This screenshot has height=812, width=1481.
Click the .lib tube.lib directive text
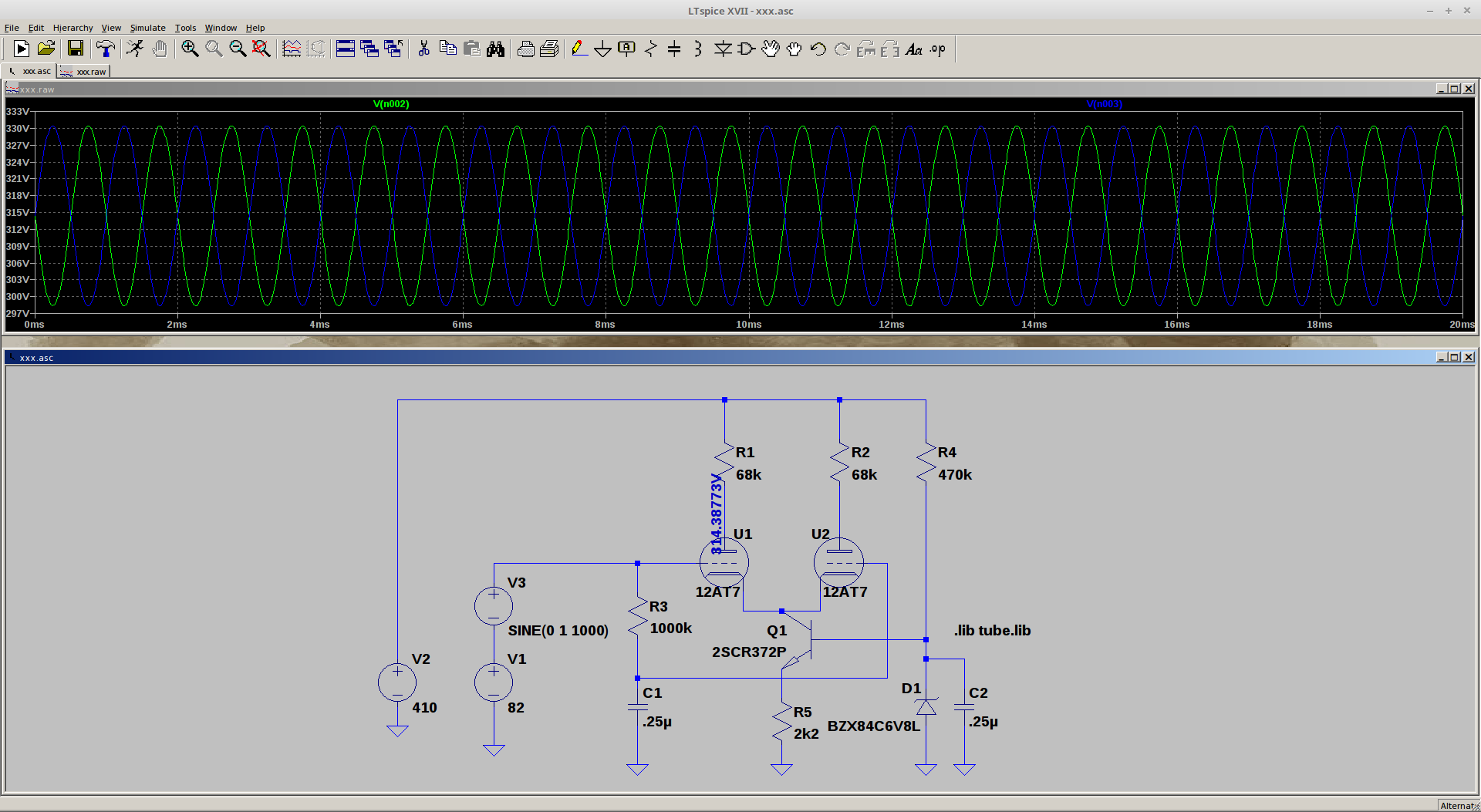pos(992,631)
